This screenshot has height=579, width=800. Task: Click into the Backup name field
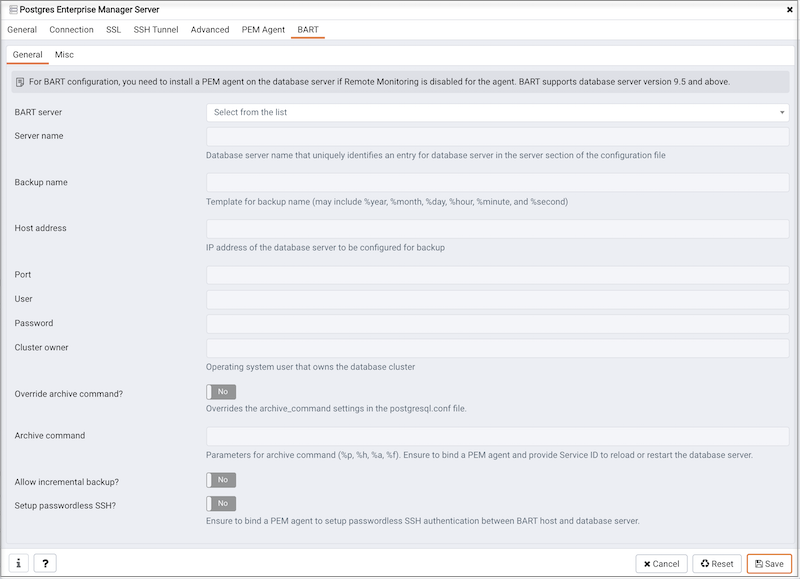click(497, 183)
